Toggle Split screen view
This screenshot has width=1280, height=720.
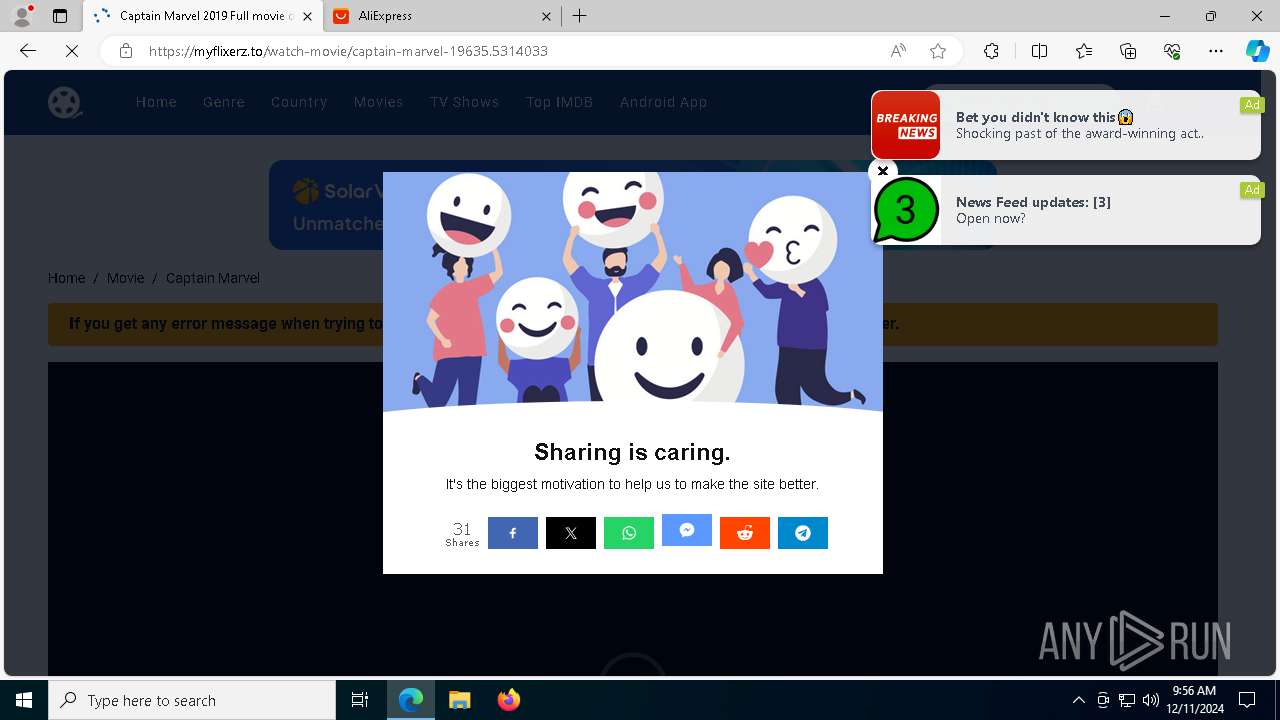tap(1039, 51)
